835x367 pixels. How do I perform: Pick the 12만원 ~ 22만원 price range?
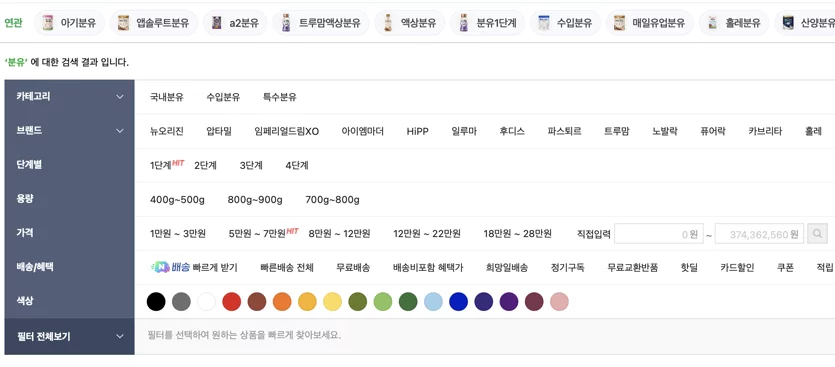click(427, 233)
